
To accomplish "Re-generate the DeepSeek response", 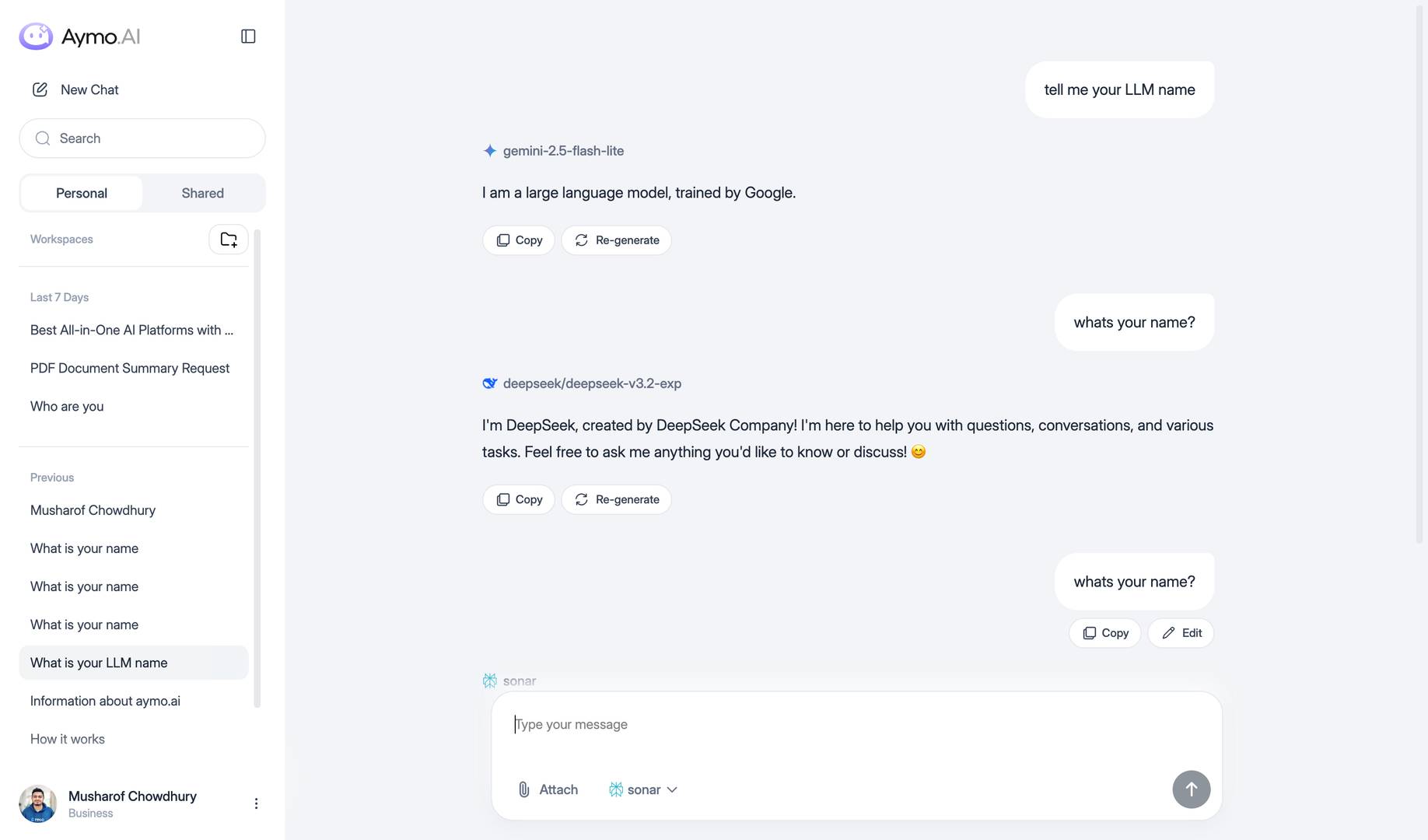I will coord(616,499).
